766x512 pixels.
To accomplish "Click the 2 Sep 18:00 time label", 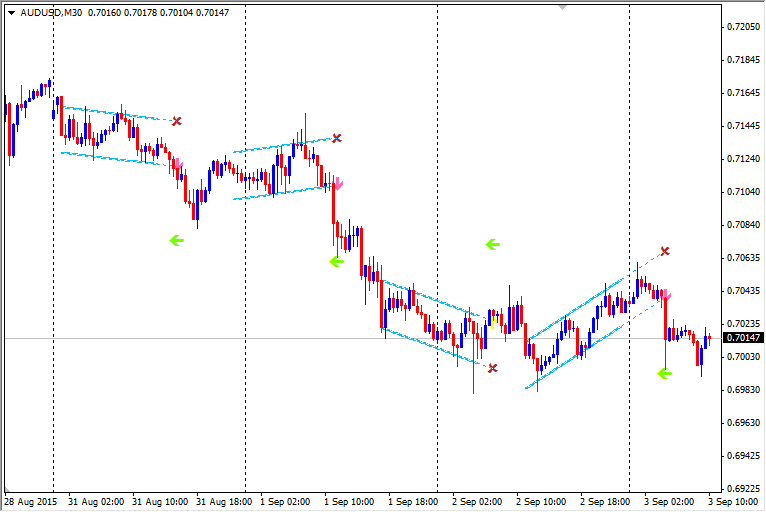I will [605, 502].
